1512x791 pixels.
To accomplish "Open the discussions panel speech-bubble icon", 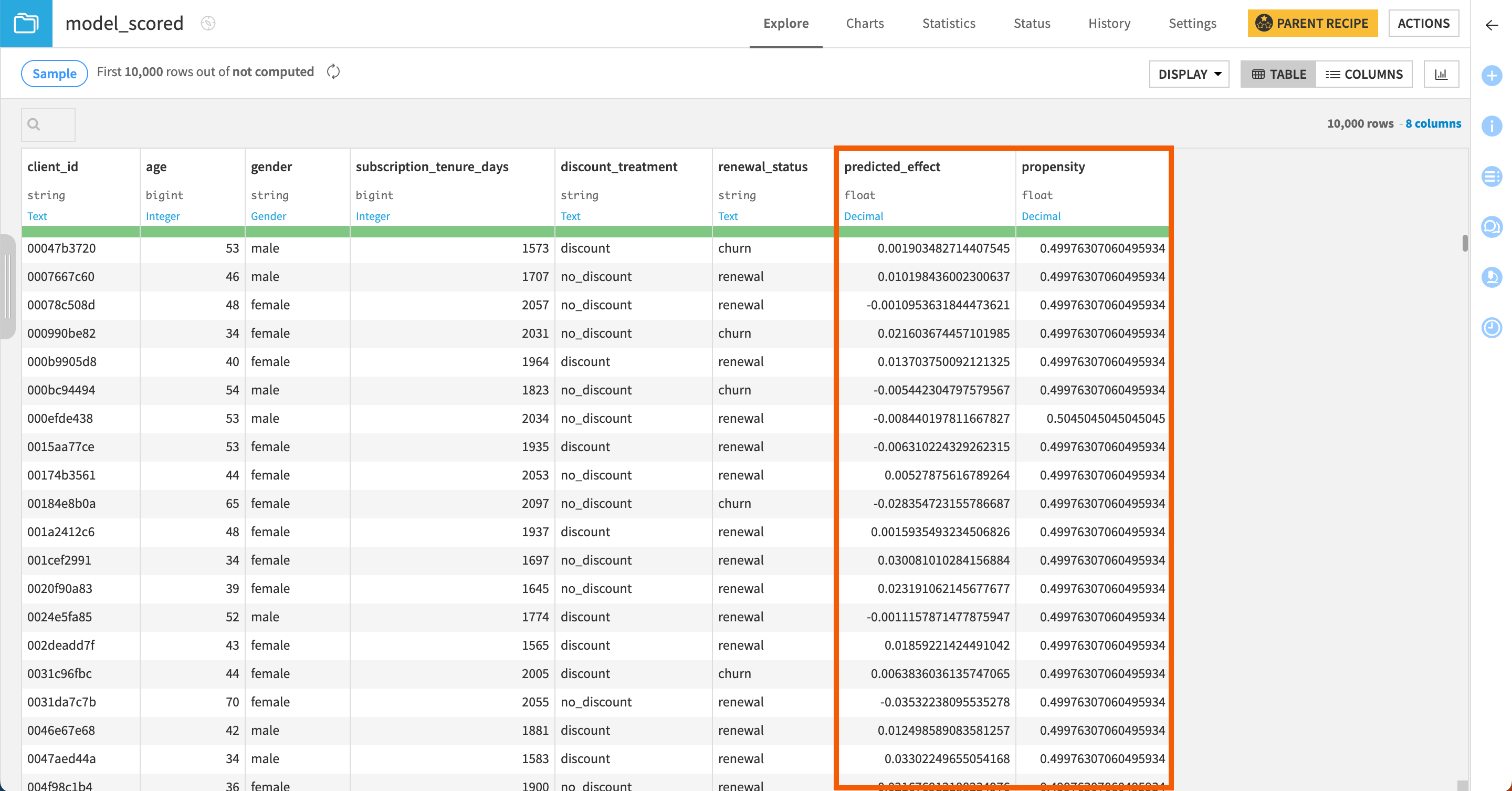I will tap(1492, 227).
